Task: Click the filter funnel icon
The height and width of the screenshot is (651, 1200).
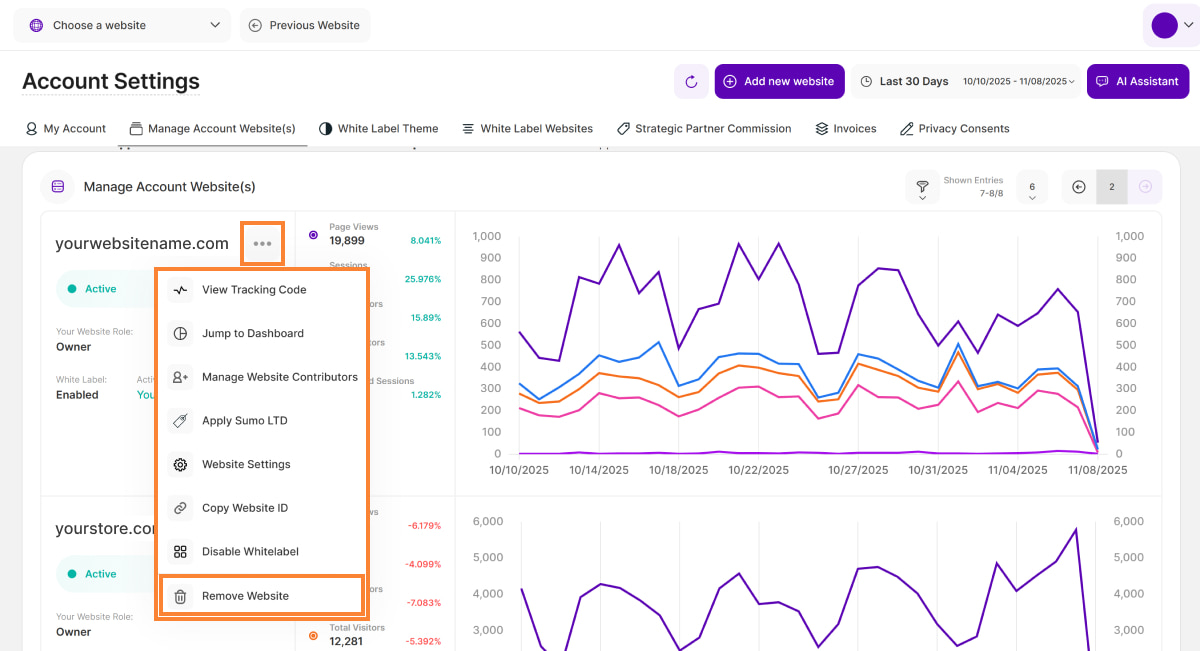Action: point(921,186)
